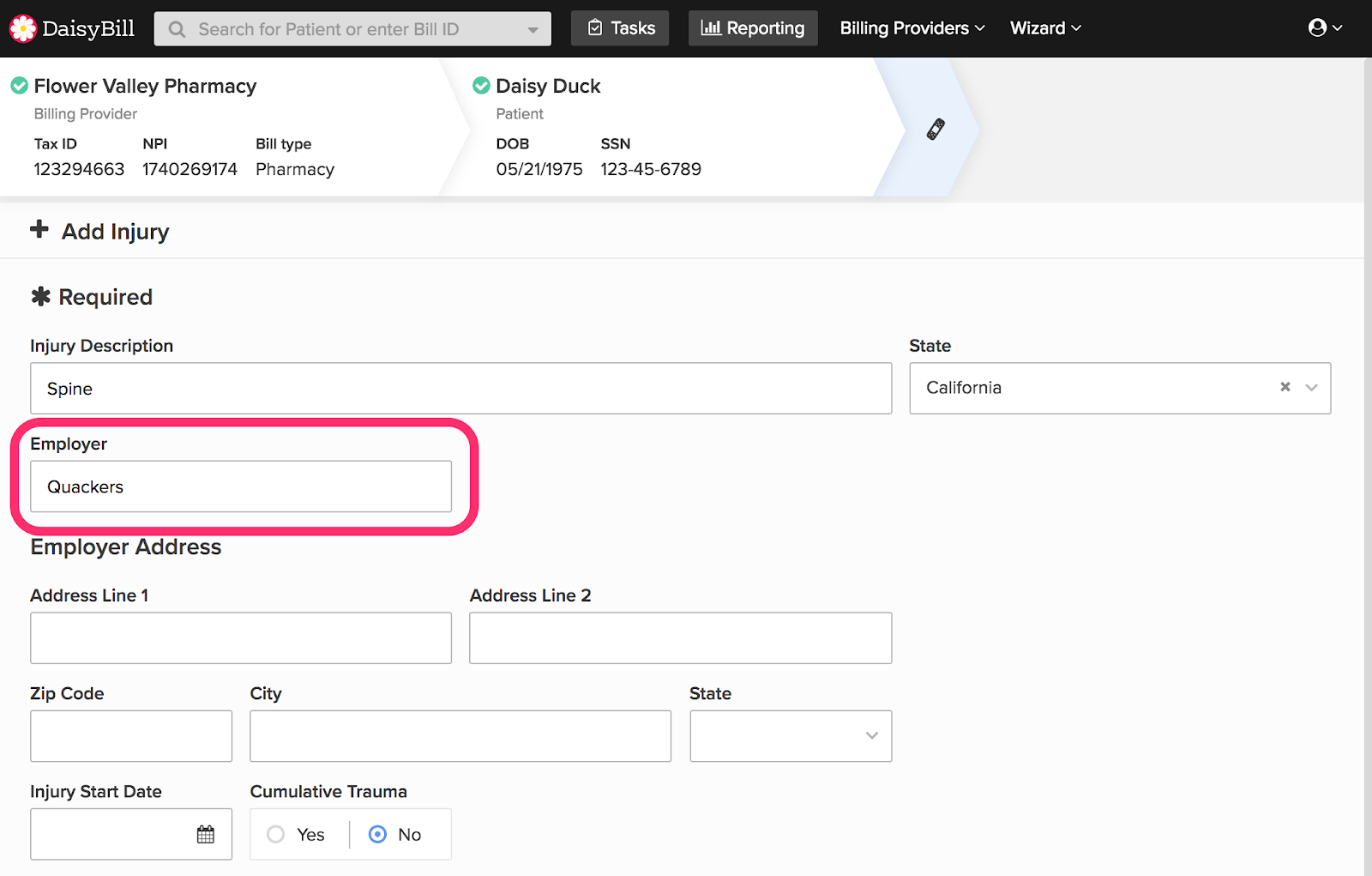
Task: Click the Address Line 1 field
Action: [241, 637]
